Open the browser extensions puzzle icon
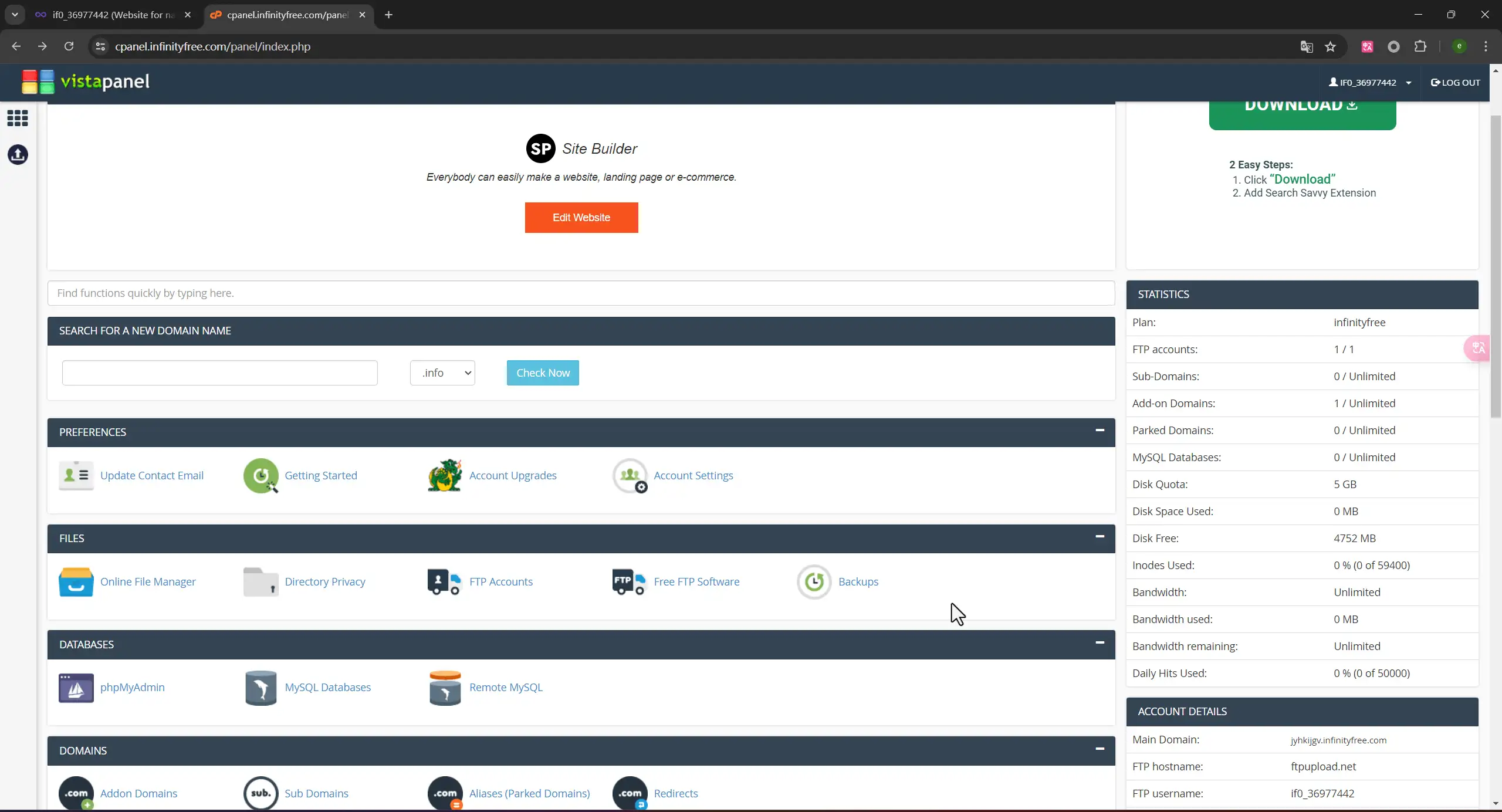The width and height of the screenshot is (1502, 812). point(1420,46)
